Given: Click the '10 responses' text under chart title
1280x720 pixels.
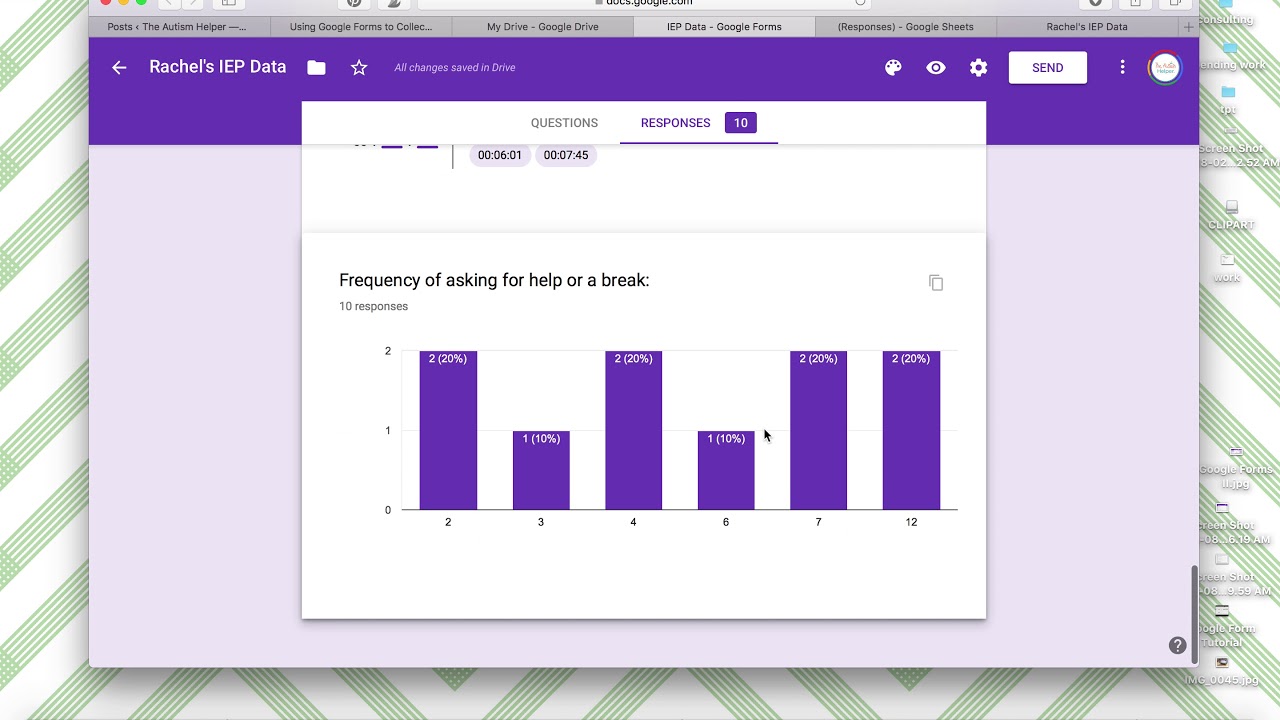Looking at the screenshot, I should pyautogui.click(x=373, y=306).
